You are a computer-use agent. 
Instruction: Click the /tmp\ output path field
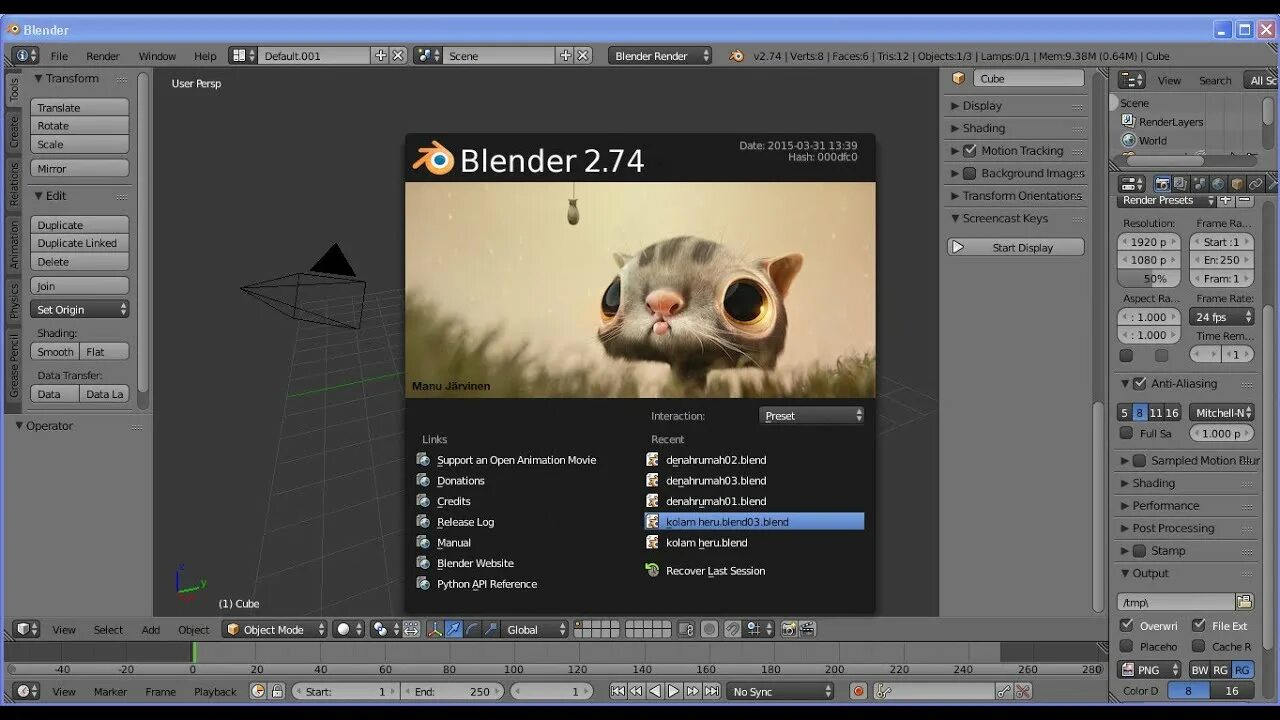click(1175, 602)
